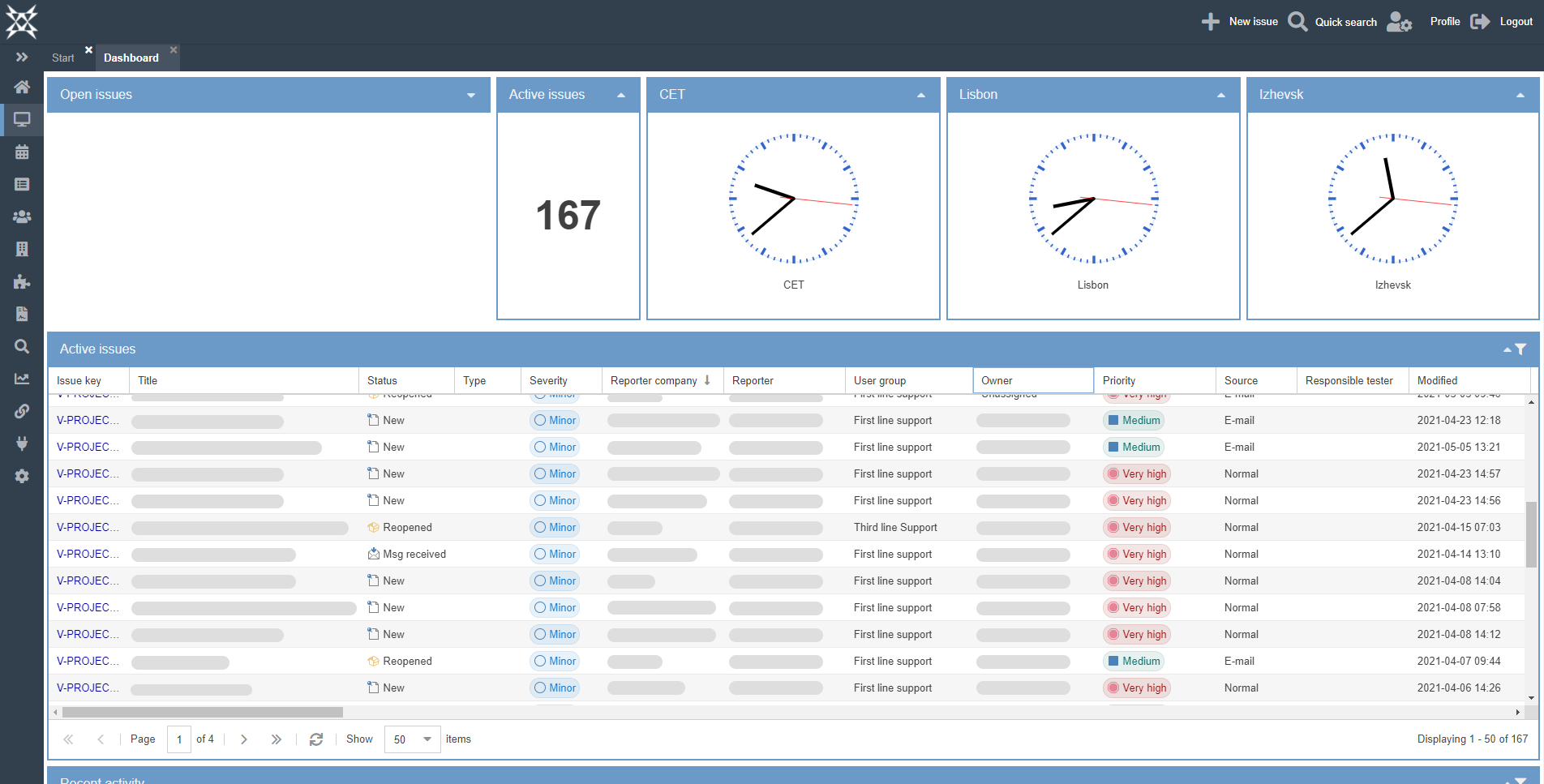Click inside the Page number input field
The width and height of the screenshot is (1544, 784).
pos(179,739)
